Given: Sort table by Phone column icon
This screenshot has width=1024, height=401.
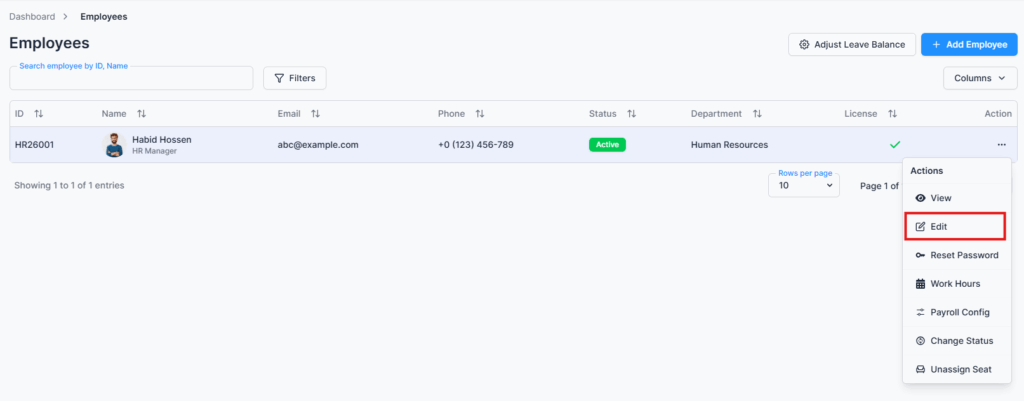Looking at the screenshot, I should (480, 114).
